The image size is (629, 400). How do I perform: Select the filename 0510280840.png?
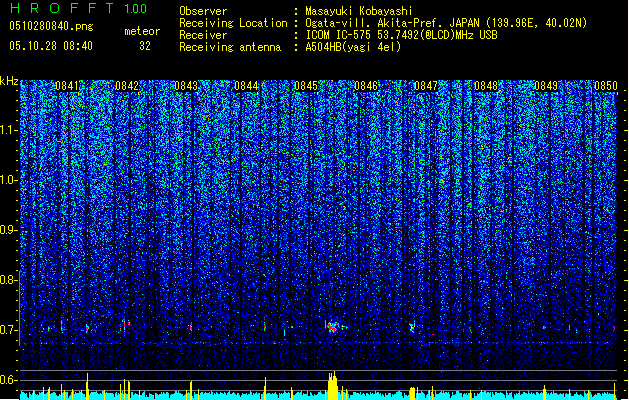51,26
